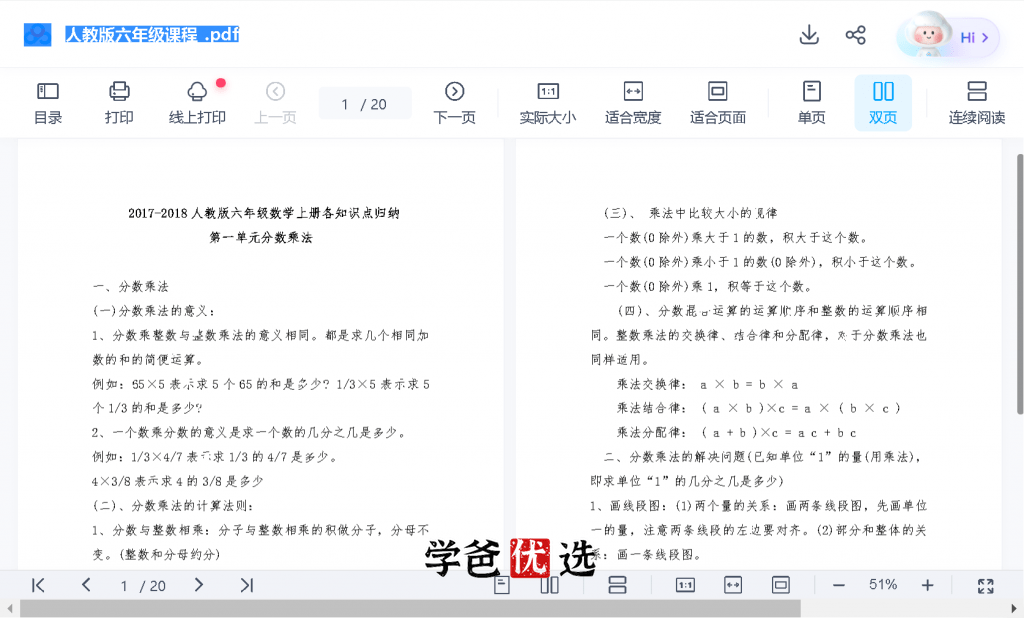The image size is (1024, 618).
Task: Click the horizontal scrollbar right arrow
Action: coord(1014,608)
